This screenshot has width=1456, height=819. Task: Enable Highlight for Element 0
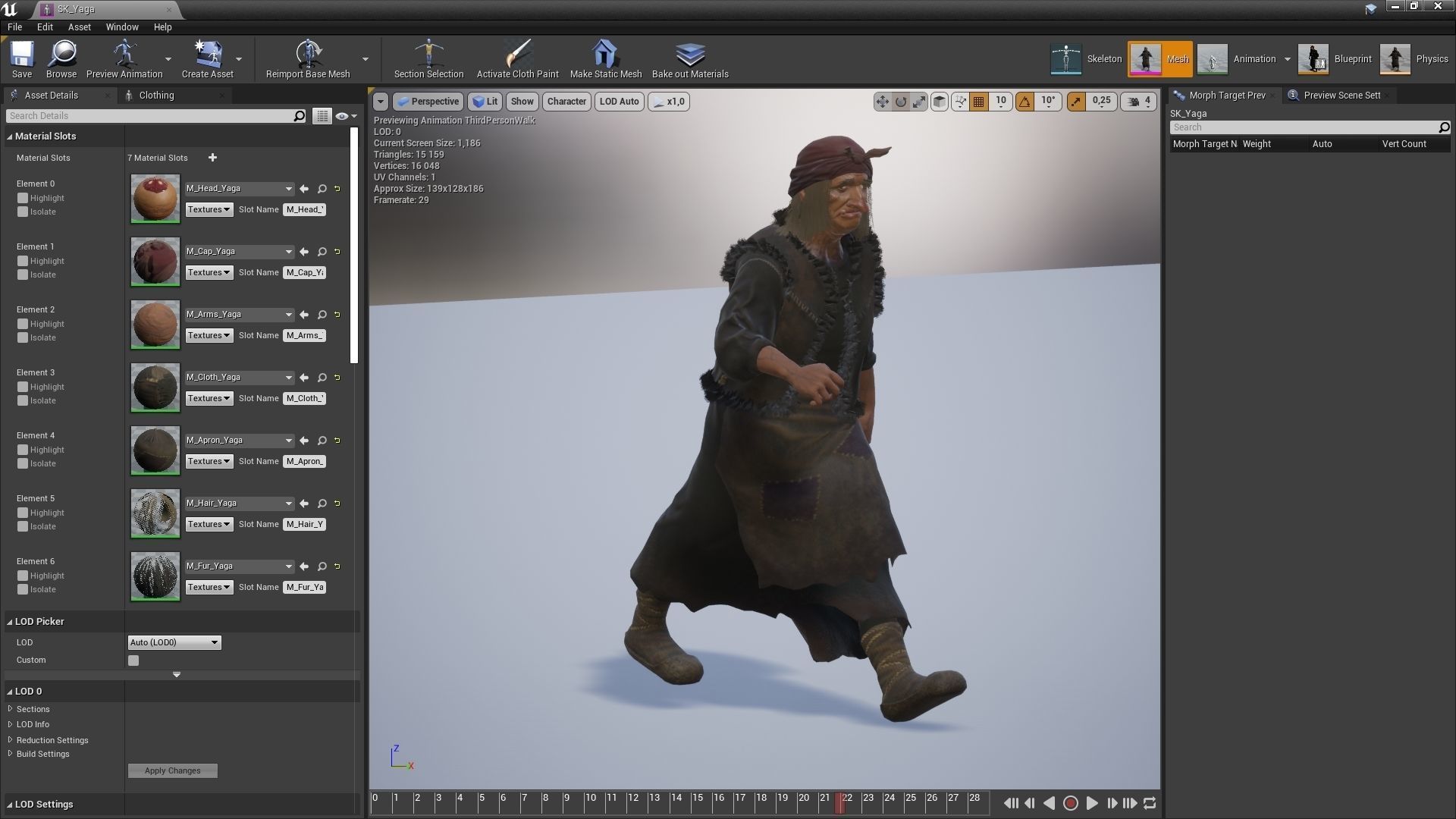[x=23, y=198]
